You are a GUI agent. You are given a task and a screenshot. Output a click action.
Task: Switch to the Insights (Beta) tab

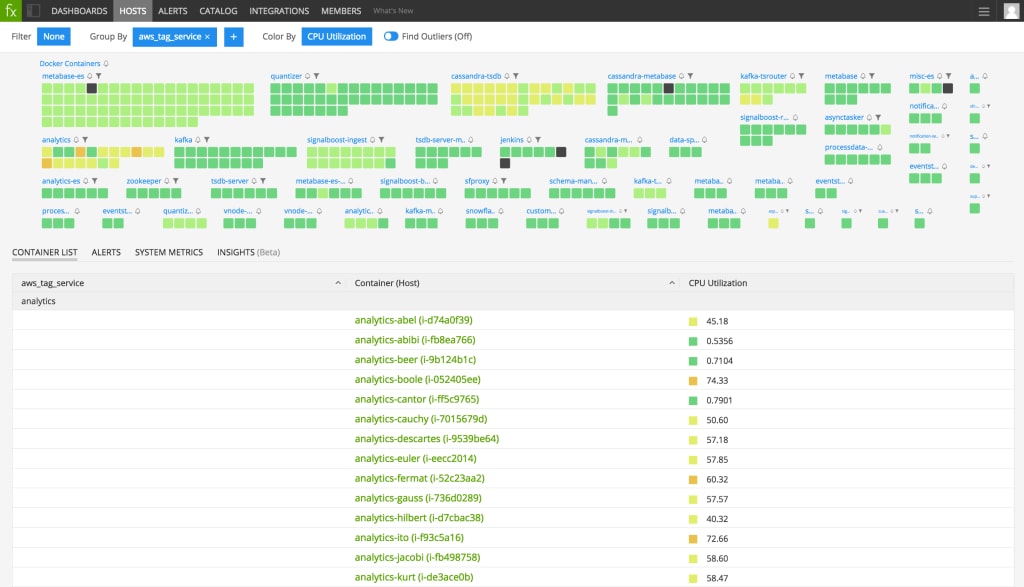coord(248,252)
